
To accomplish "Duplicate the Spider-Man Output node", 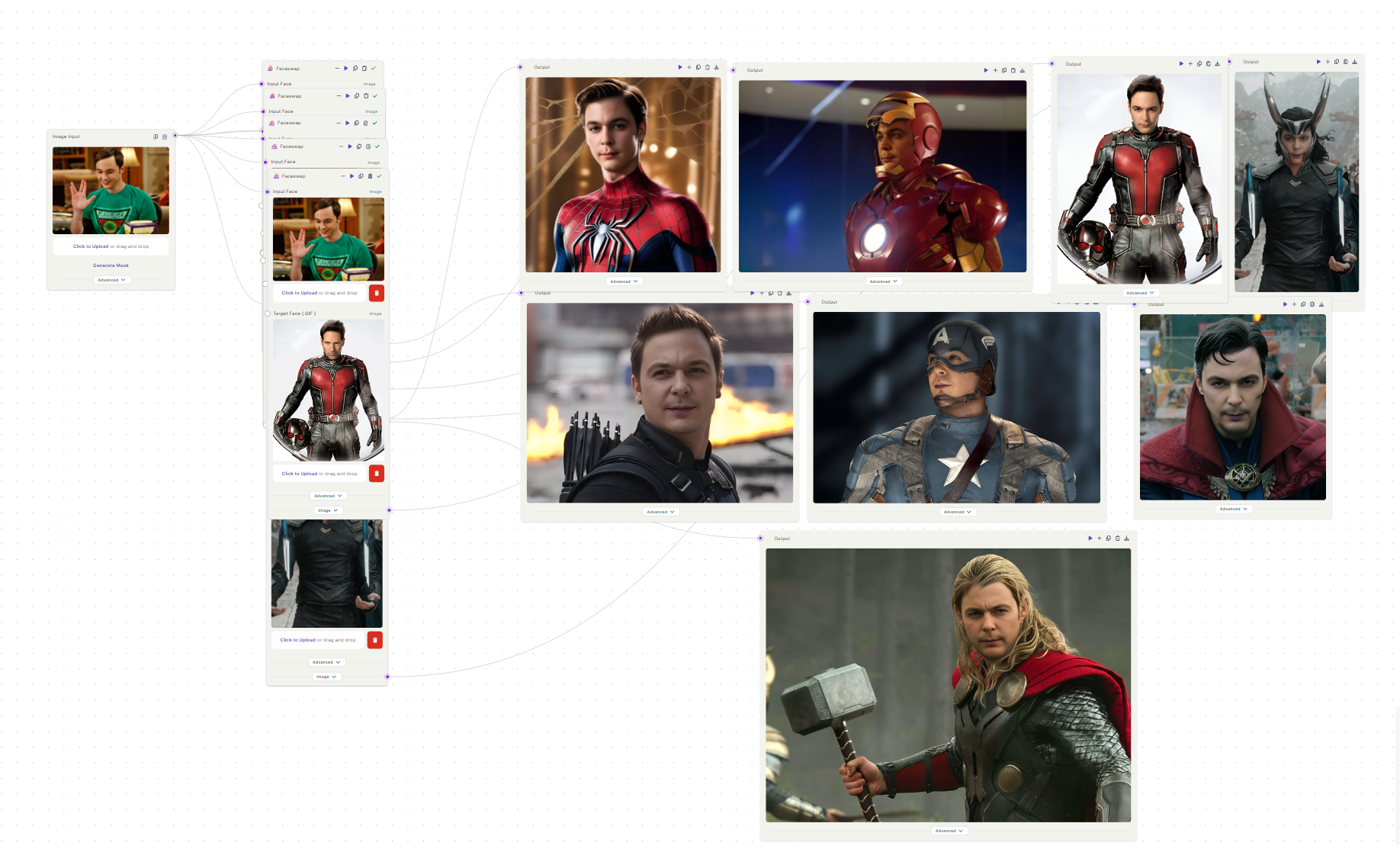I will [698, 67].
